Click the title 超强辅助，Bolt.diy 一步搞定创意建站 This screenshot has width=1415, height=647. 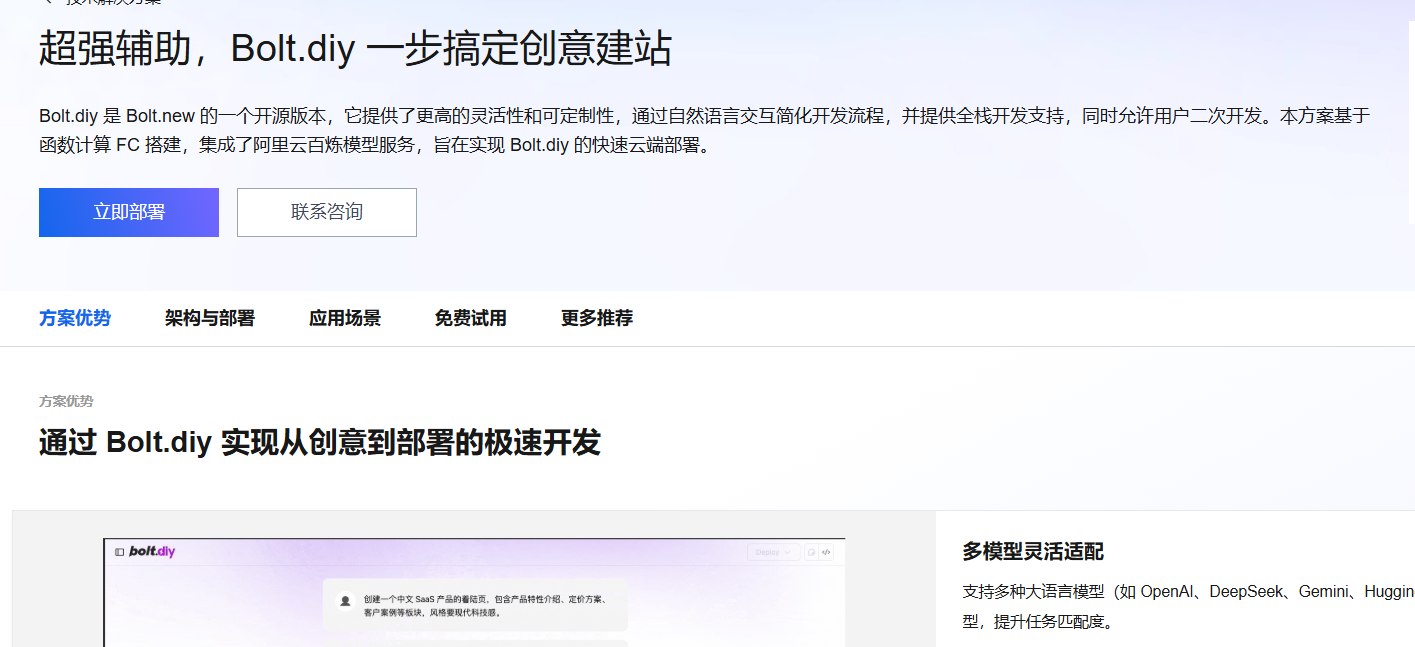point(355,49)
